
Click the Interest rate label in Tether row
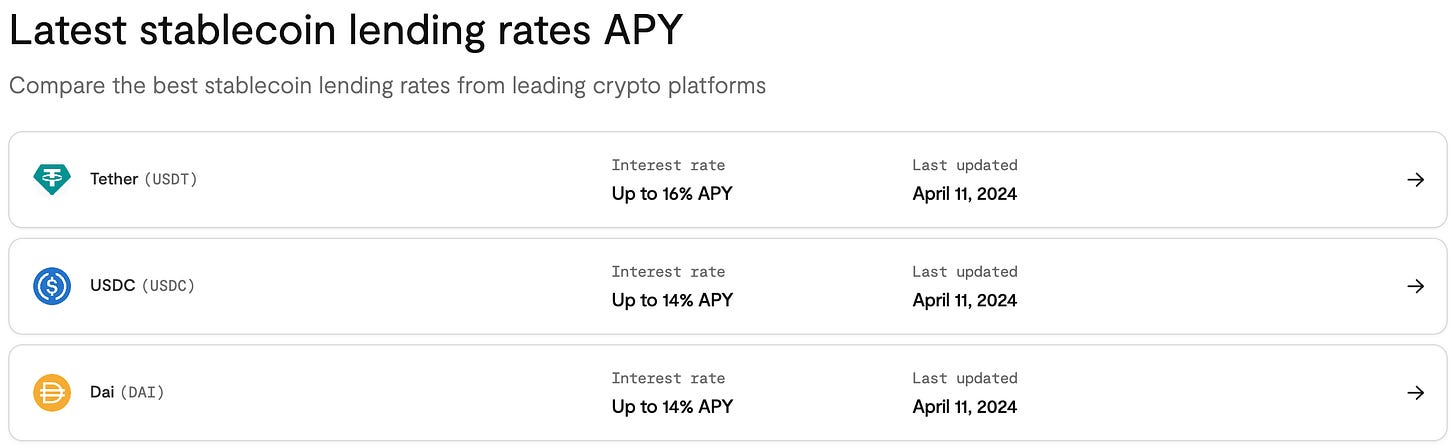(669, 165)
